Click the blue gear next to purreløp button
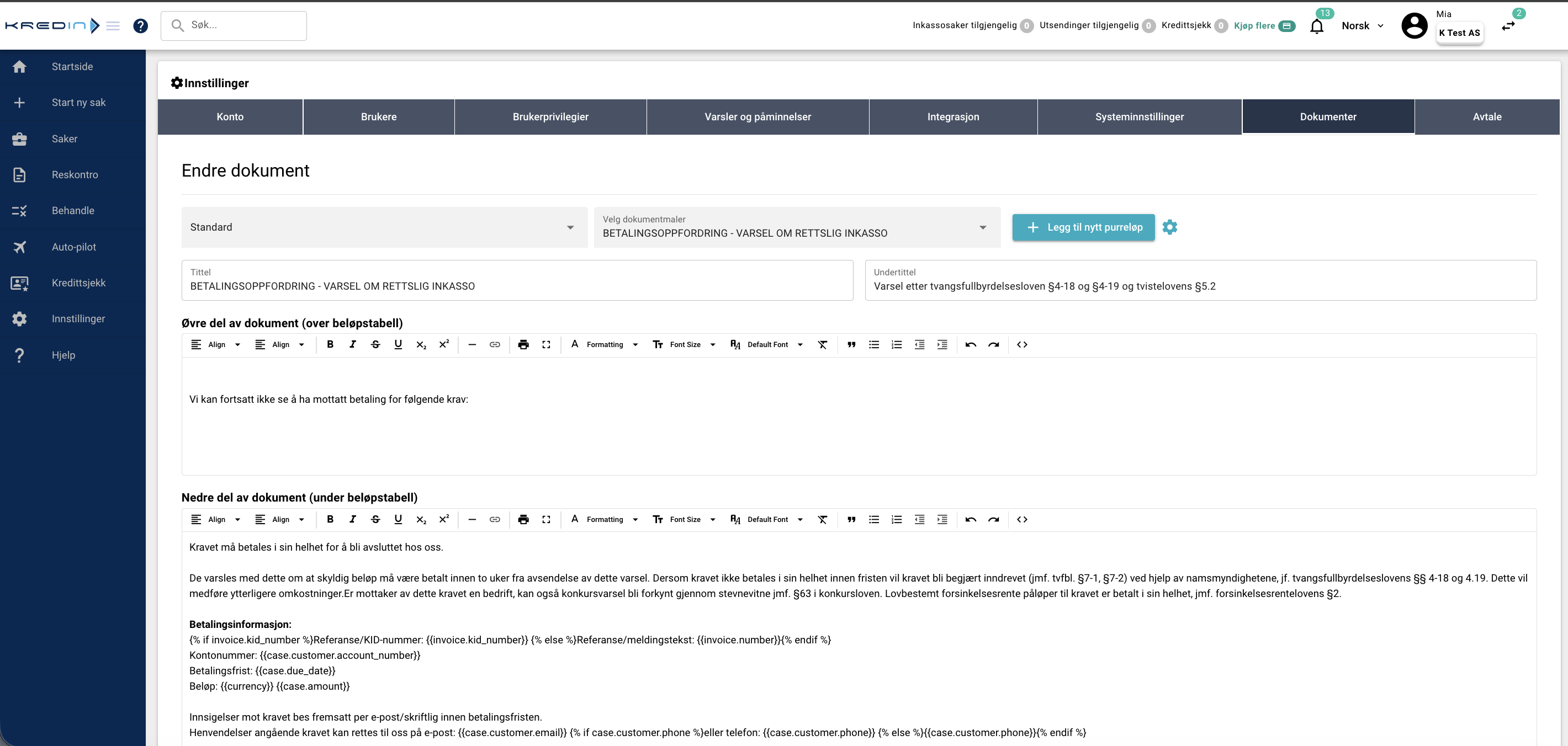 click(1169, 227)
